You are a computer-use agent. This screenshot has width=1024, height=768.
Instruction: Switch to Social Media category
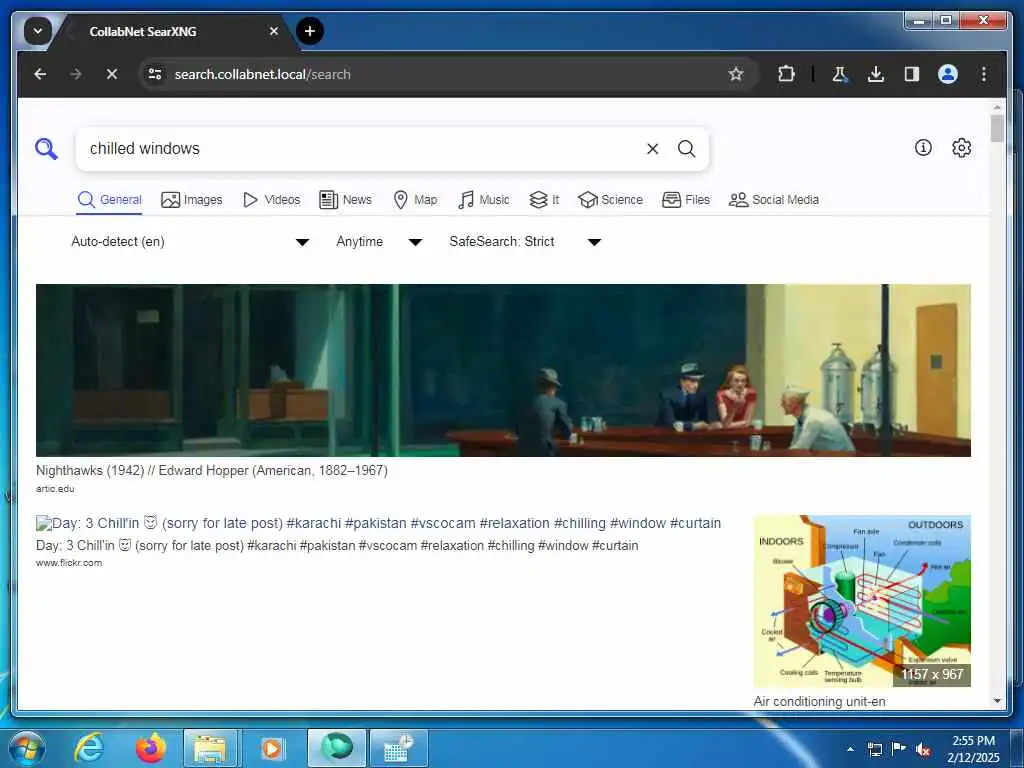pyautogui.click(x=774, y=200)
